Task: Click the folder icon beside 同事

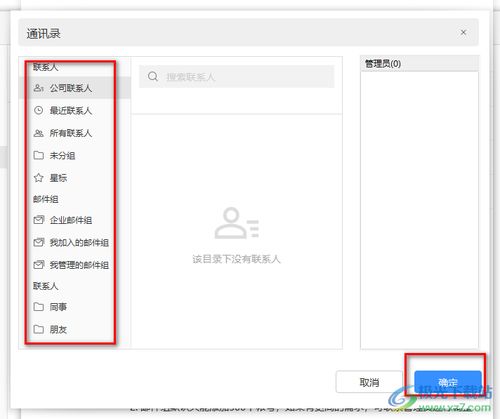Action: (x=39, y=307)
